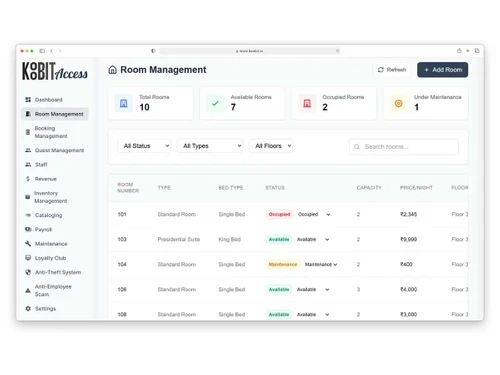This screenshot has height=375, width=500.
Task: Click the Booking Management sidebar icon
Action: [28, 132]
